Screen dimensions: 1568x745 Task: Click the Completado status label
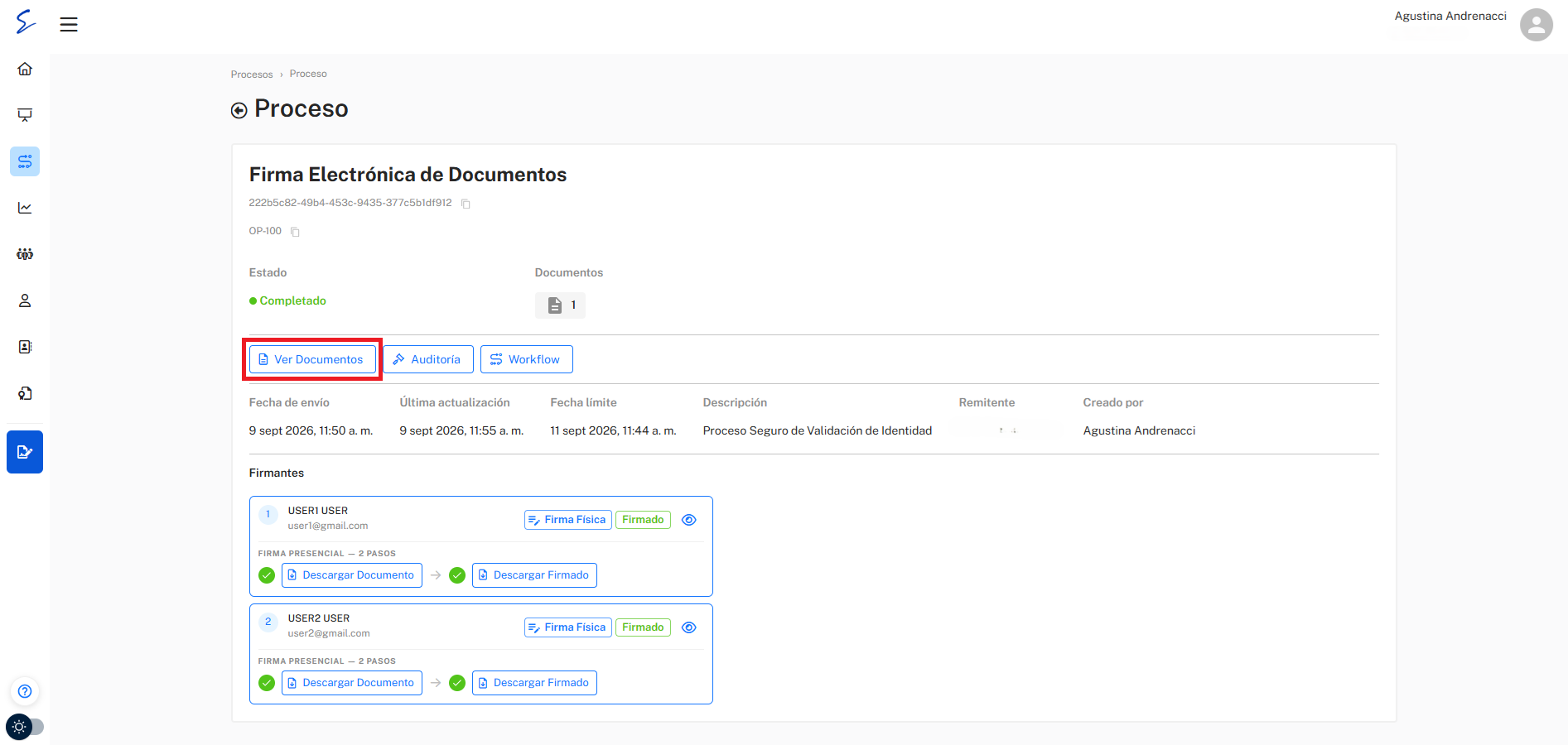(287, 300)
